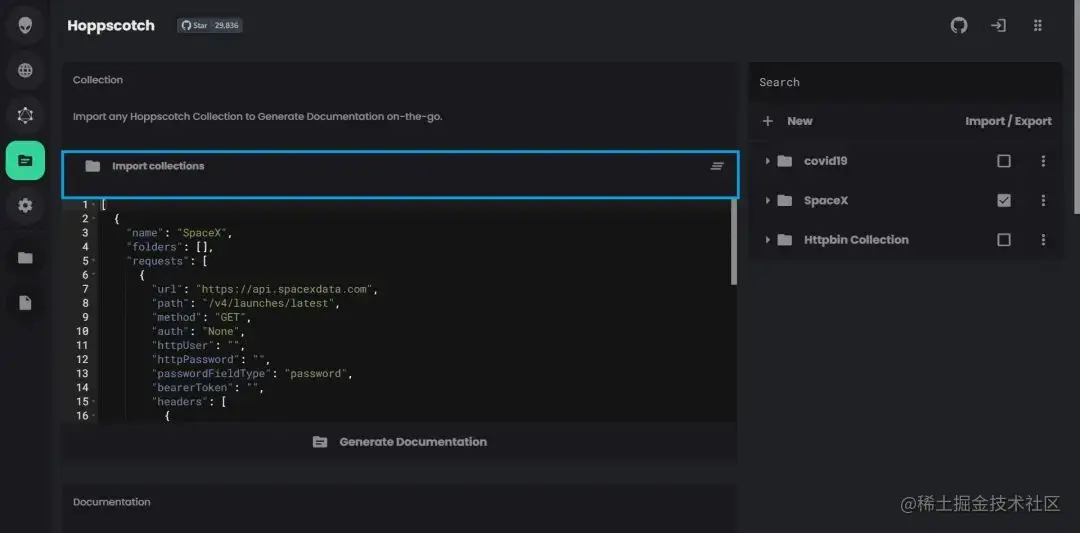Viewport: 1080px width, 533px height.
Task: Click Import collections label
Action: (158, 166)
